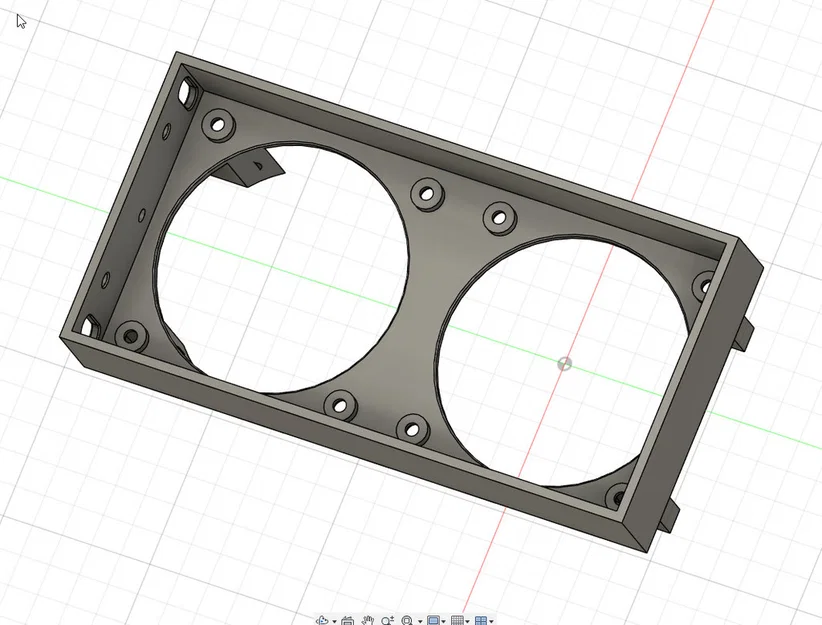Image resolution: width=822 pixels, height=625 pixels.
Task: Activate the Look At tool
Action: pos(348,620)
